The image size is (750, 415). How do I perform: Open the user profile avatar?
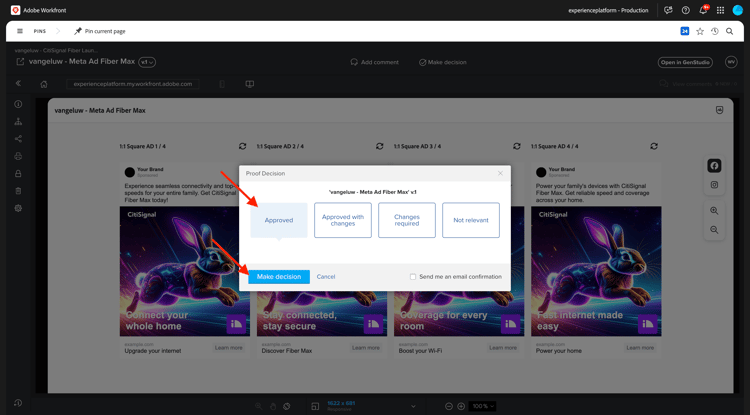(x=737, y=10)
